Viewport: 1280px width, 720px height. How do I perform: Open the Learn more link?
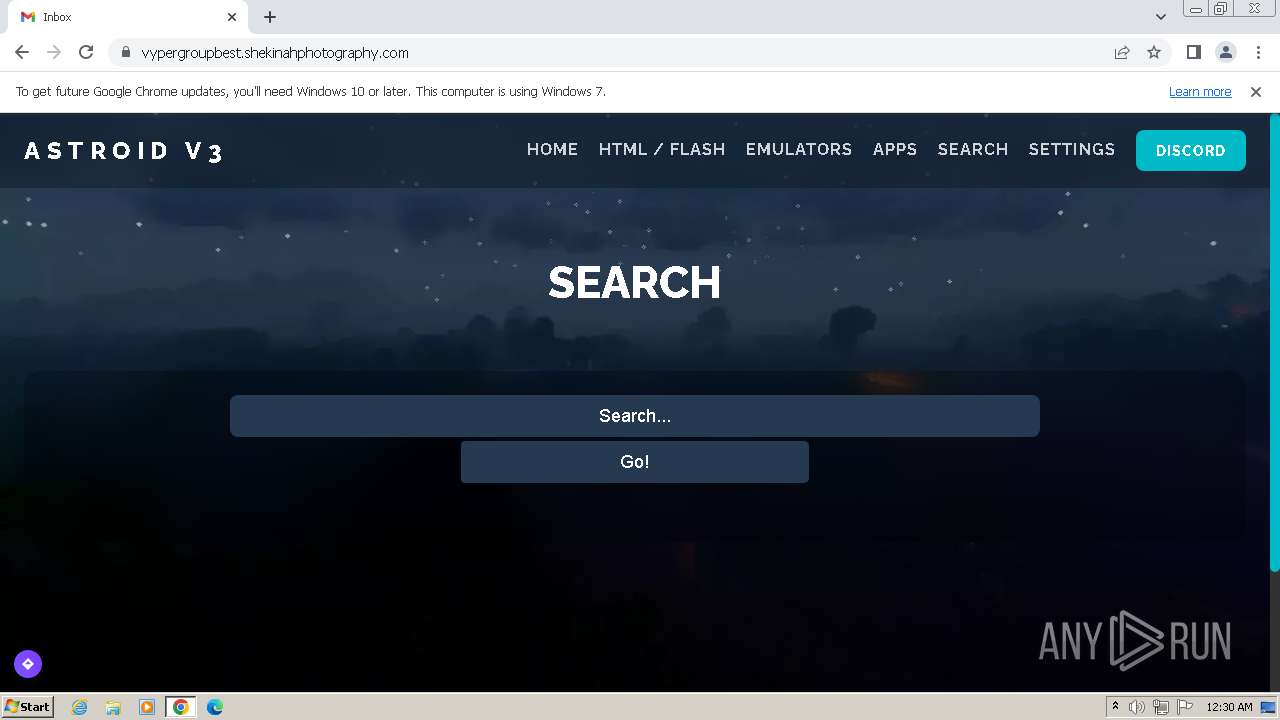pyautogui.click(x=1200, y=91)
